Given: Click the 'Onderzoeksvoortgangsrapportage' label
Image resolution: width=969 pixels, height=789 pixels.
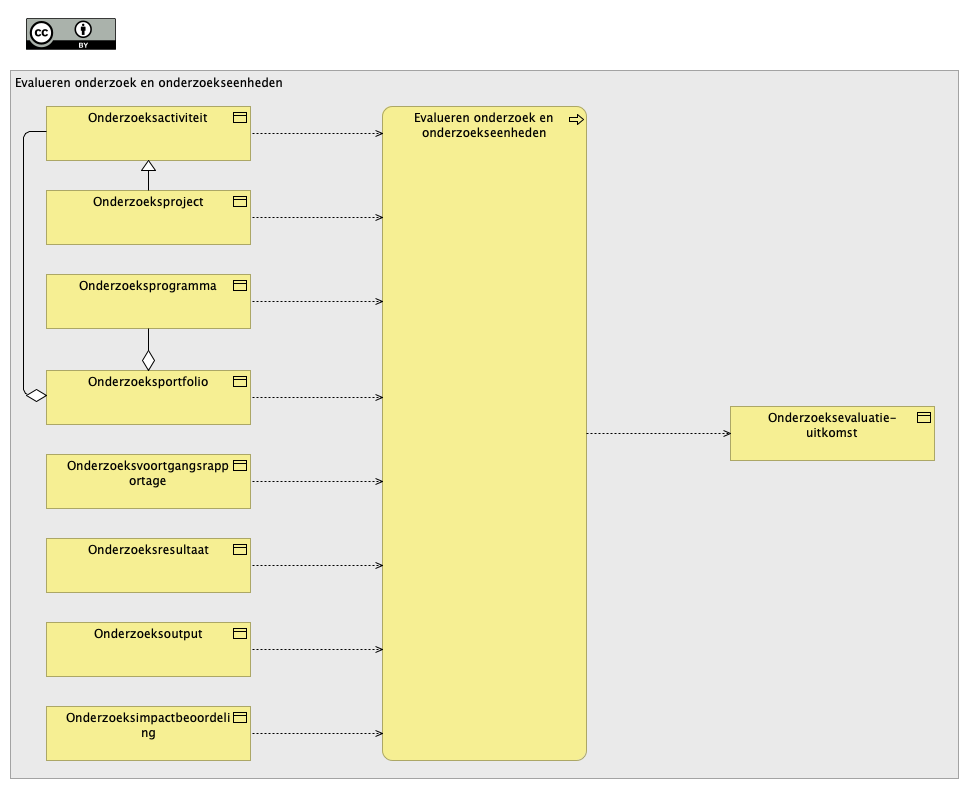Looking at the screenshot, I should [x=148, y=473].
